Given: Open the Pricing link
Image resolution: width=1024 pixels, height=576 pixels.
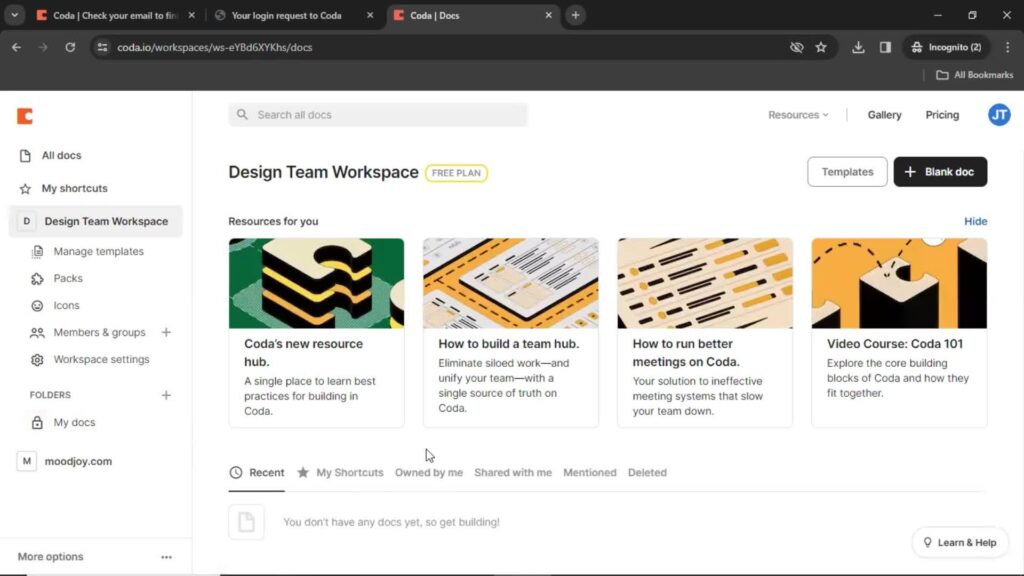Looking at the screenshot, I should [942, 115].
